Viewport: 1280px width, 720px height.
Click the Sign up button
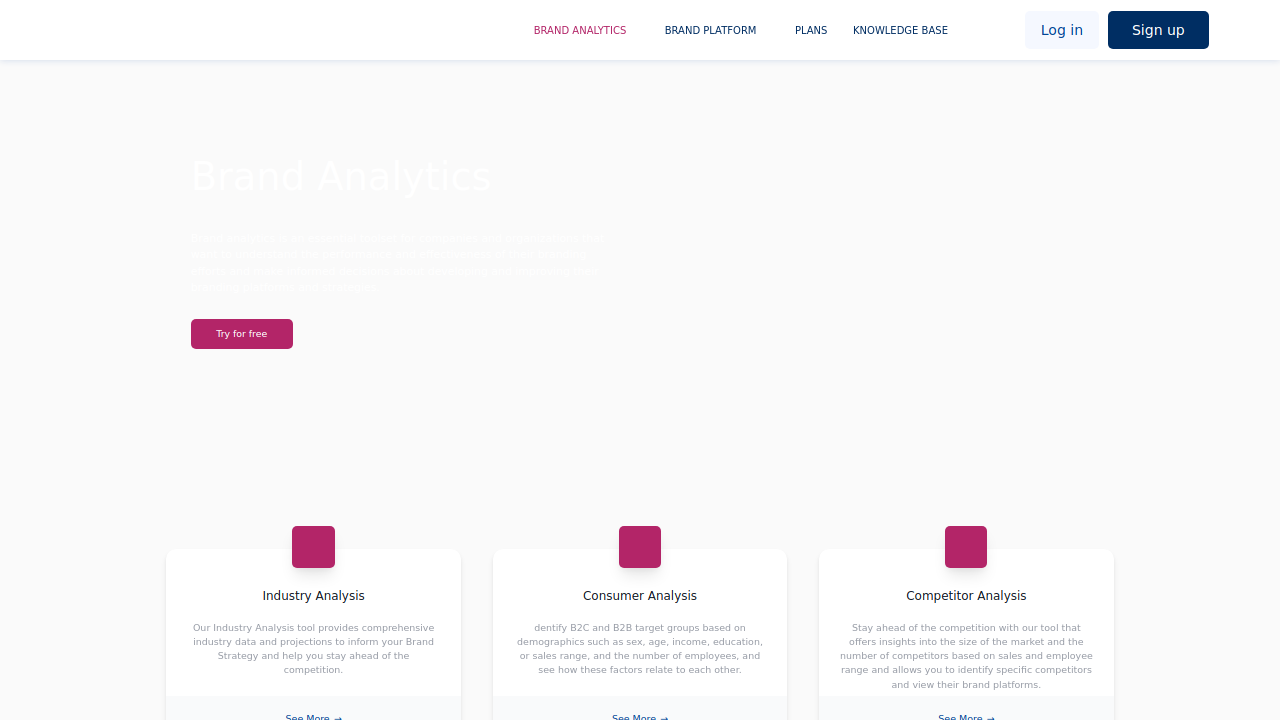[1158, 30]
